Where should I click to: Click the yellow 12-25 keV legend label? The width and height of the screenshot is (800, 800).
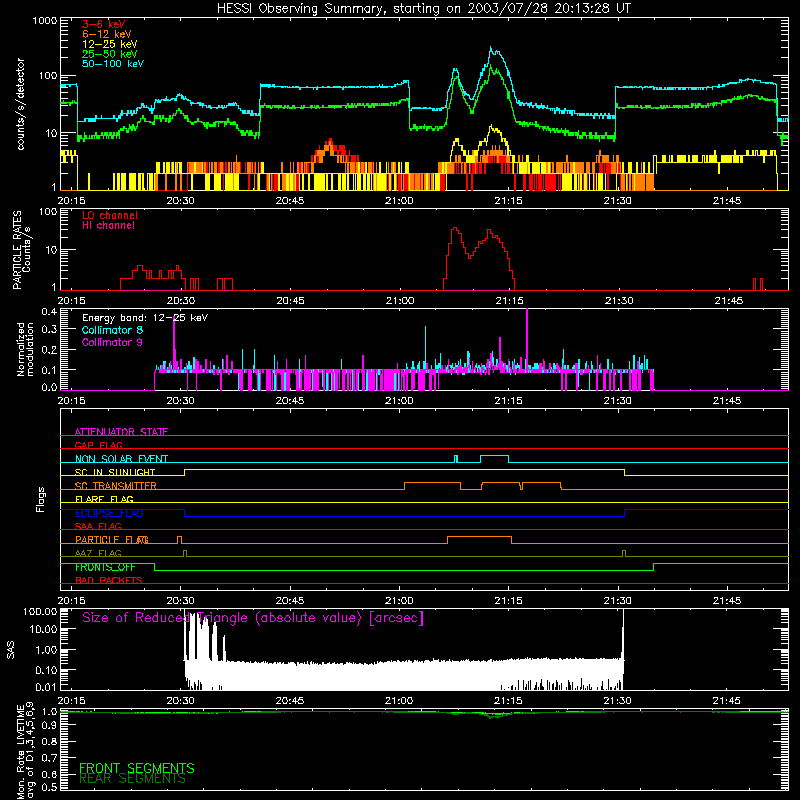click(x=109, y=44)
